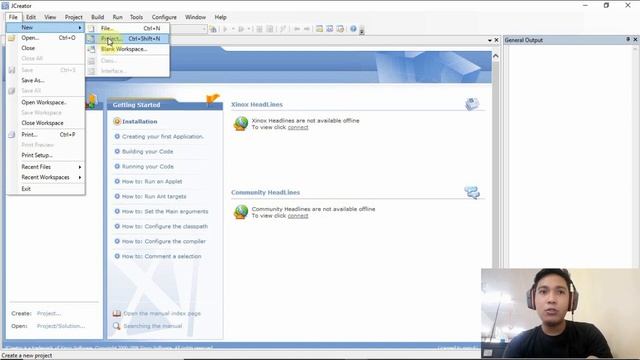Choose File... in the New submenu
The width and height of the screenshot is (640, 360).
(x=128, y=28)
